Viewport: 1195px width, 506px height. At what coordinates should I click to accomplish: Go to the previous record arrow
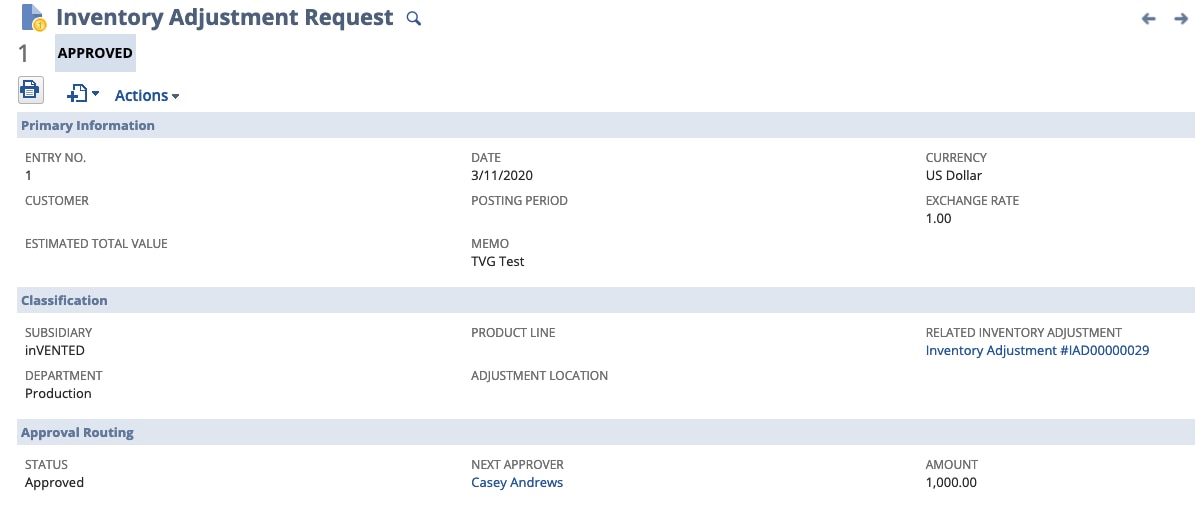[1149, 19]
